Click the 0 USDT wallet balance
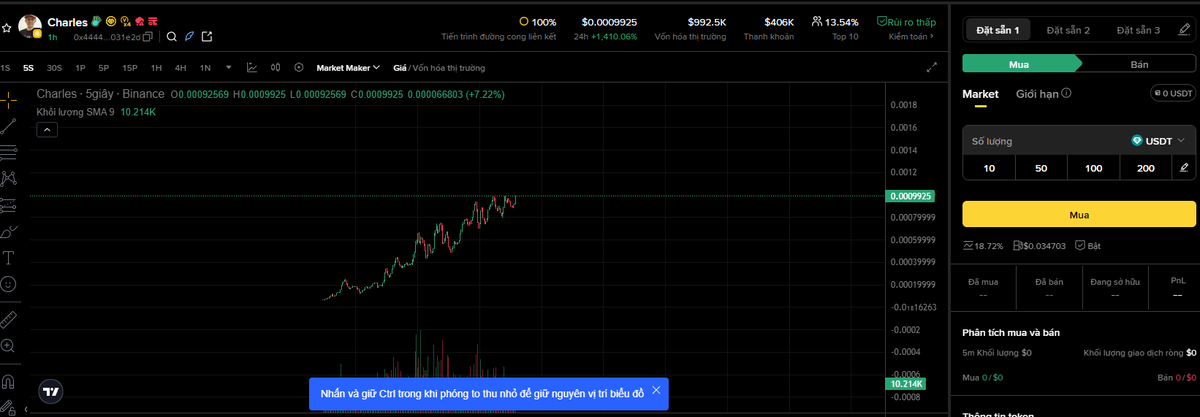Image resolution: width=1200 pixels, height=417 pixels. pyautogui.click(x=1173, y=94)
